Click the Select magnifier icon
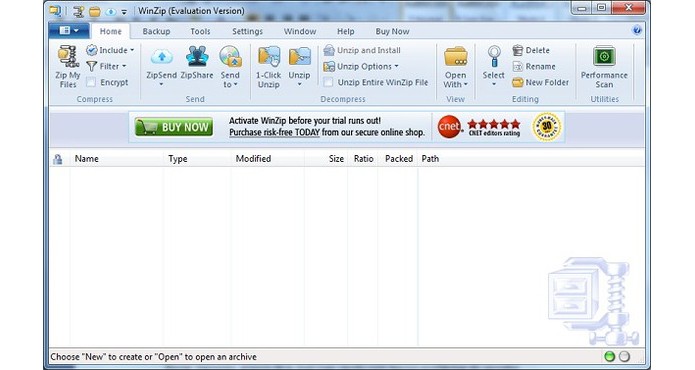 pyautogui.click(x=493, y=57)
